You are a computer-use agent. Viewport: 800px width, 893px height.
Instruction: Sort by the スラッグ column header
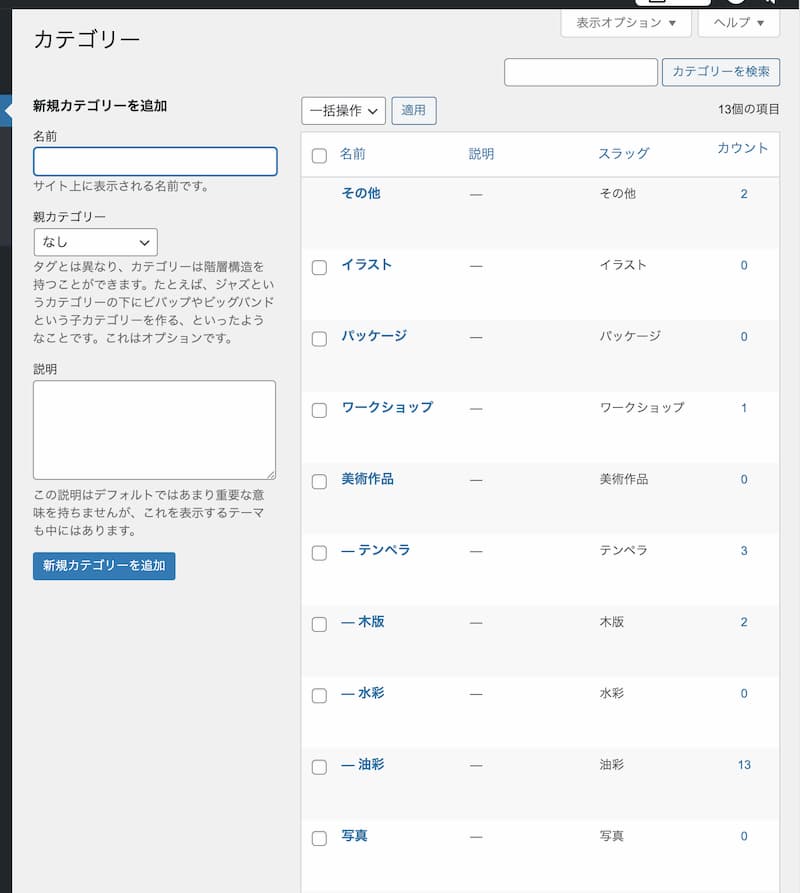point(623,154)
